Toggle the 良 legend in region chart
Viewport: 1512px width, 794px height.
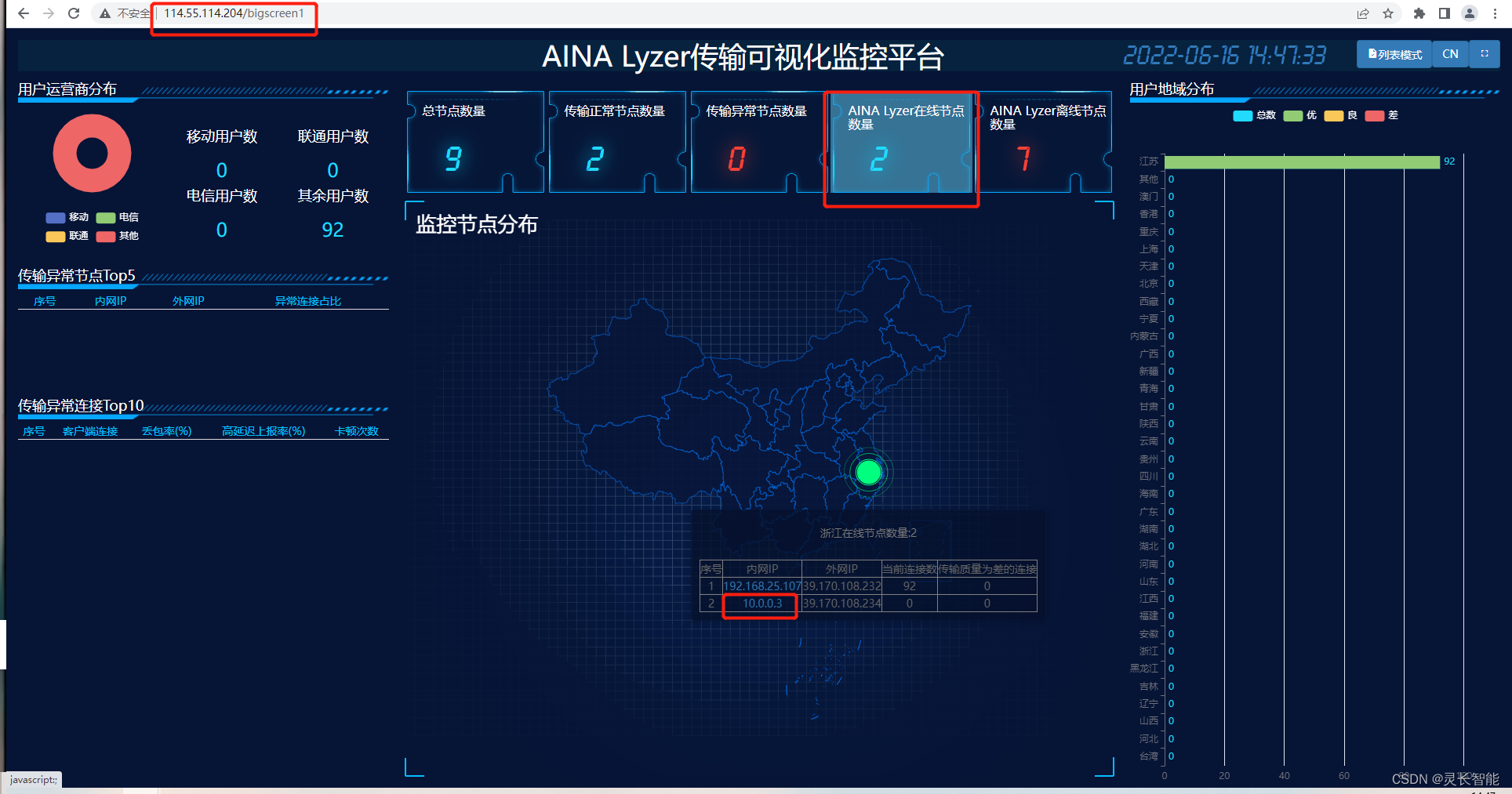pos(1334,116)
